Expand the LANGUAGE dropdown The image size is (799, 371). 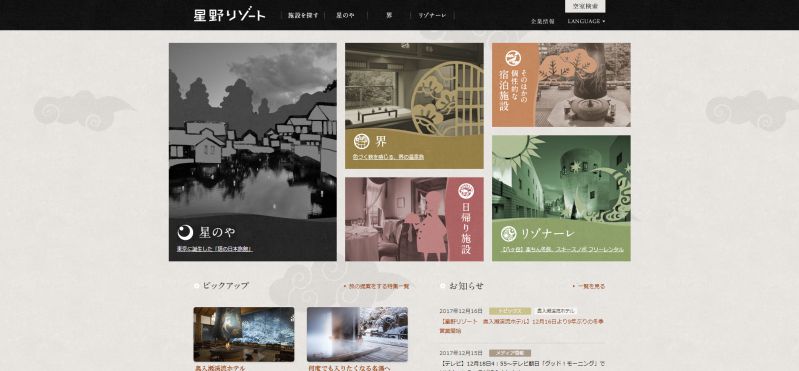pos(587,21)
